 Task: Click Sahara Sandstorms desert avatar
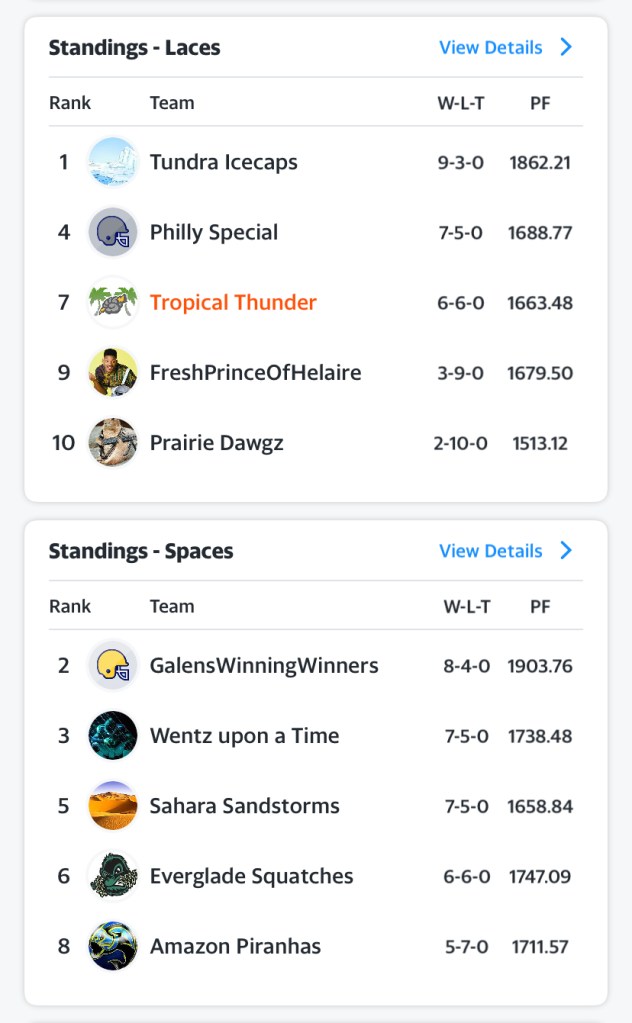(x=112, y=806)
